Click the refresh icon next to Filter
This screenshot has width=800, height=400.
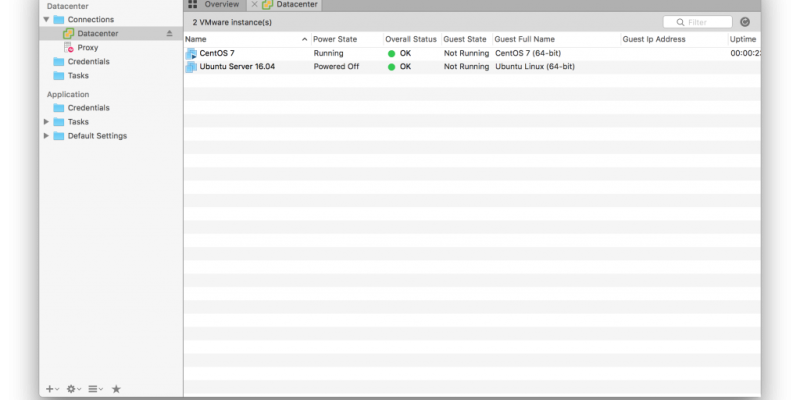[744, 21]
